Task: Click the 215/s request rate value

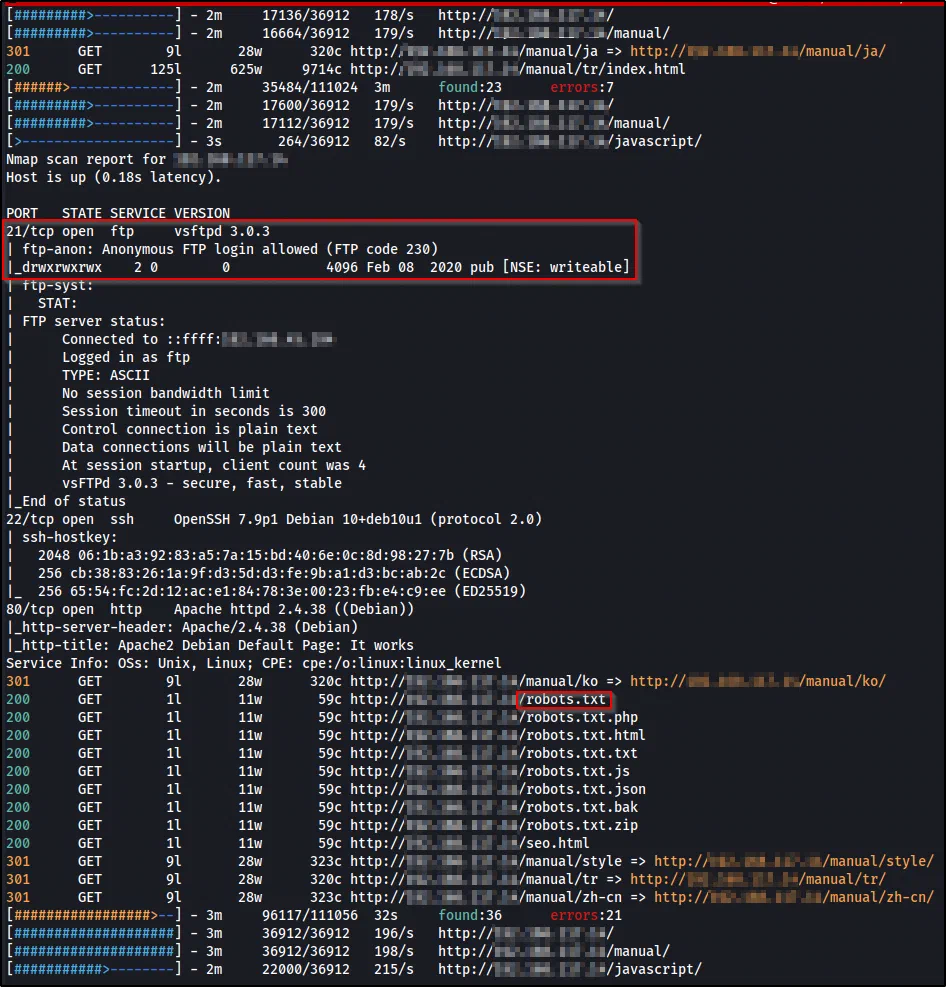Action: coord(393,969)
